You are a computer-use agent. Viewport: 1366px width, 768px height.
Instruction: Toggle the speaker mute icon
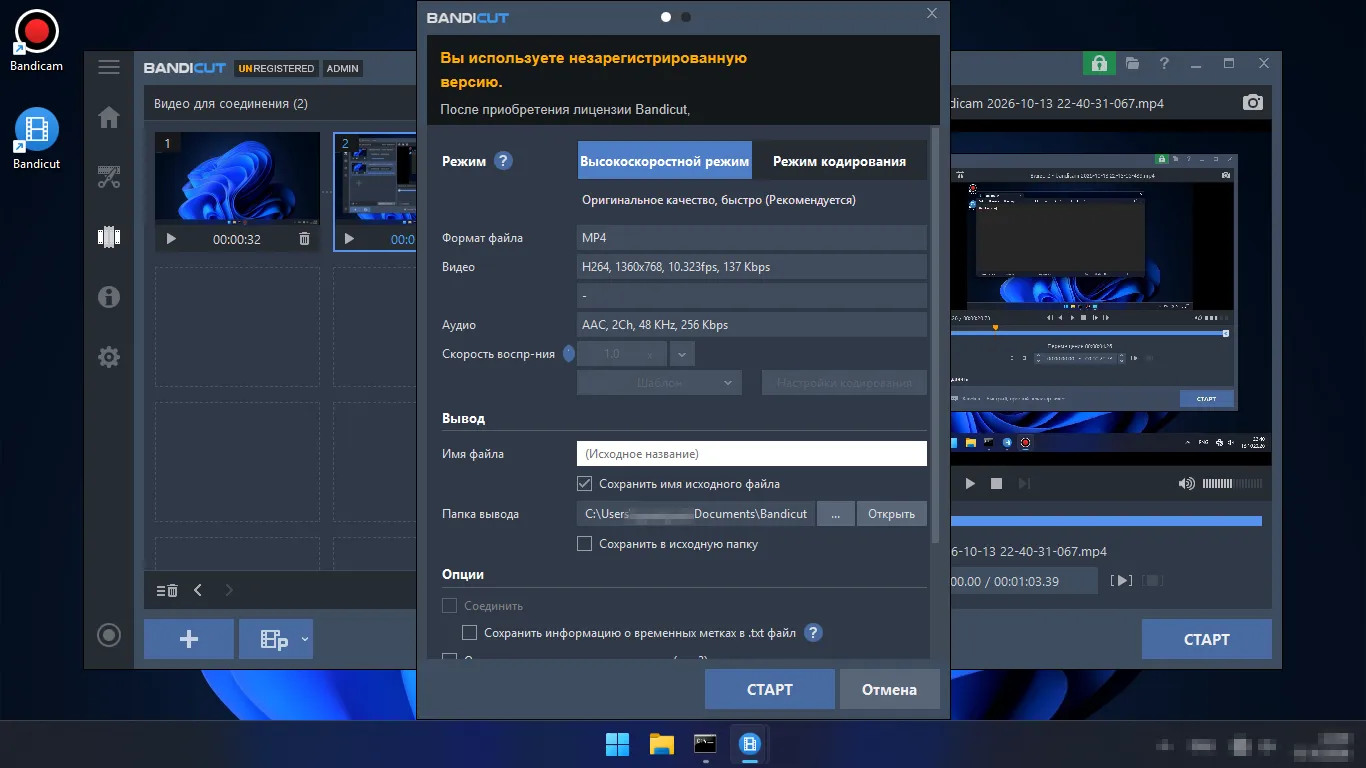pos(1186,483)
